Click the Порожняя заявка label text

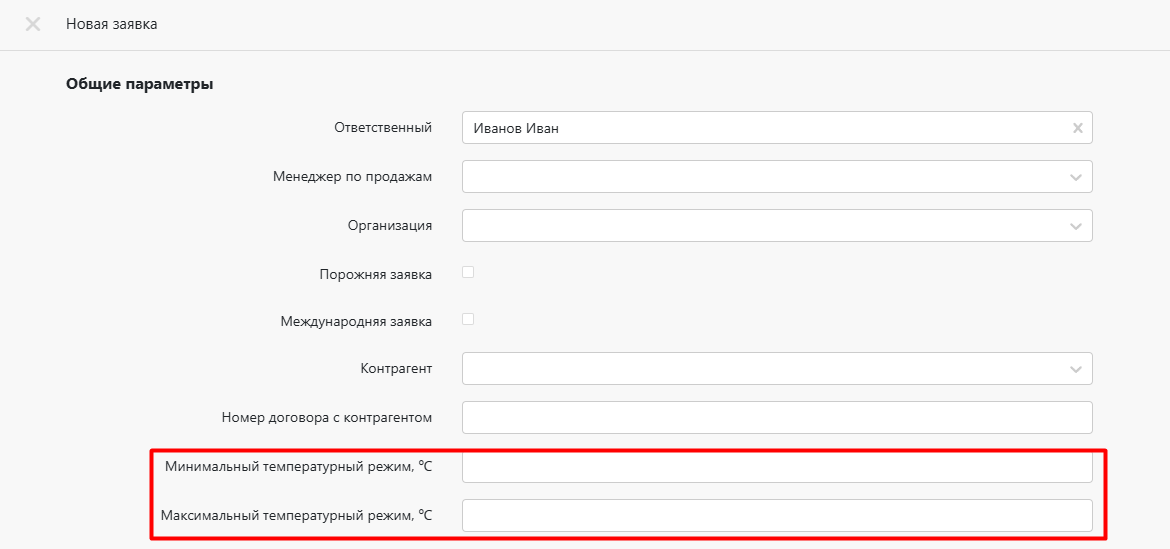[x=375, y=274]
